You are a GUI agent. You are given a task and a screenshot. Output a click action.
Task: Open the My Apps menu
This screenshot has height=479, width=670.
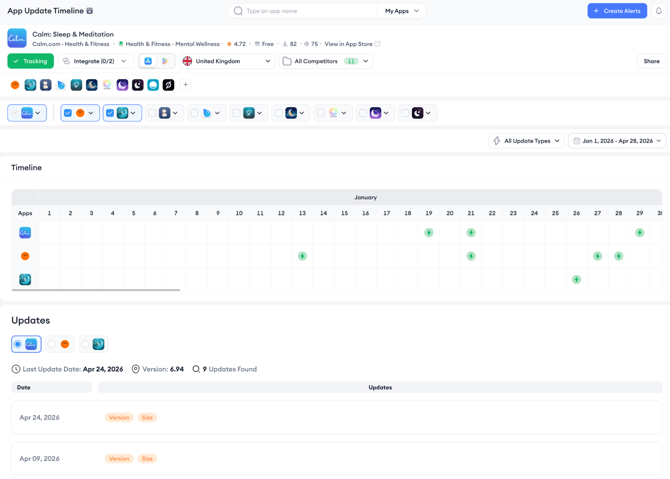coord(402,11)
